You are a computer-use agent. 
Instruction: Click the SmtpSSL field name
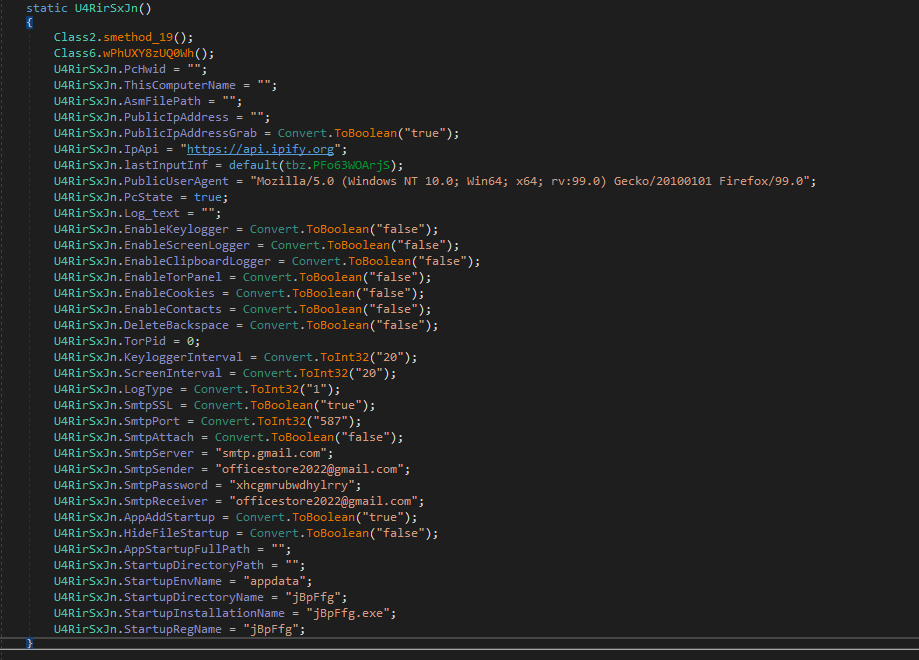[148, 405]
